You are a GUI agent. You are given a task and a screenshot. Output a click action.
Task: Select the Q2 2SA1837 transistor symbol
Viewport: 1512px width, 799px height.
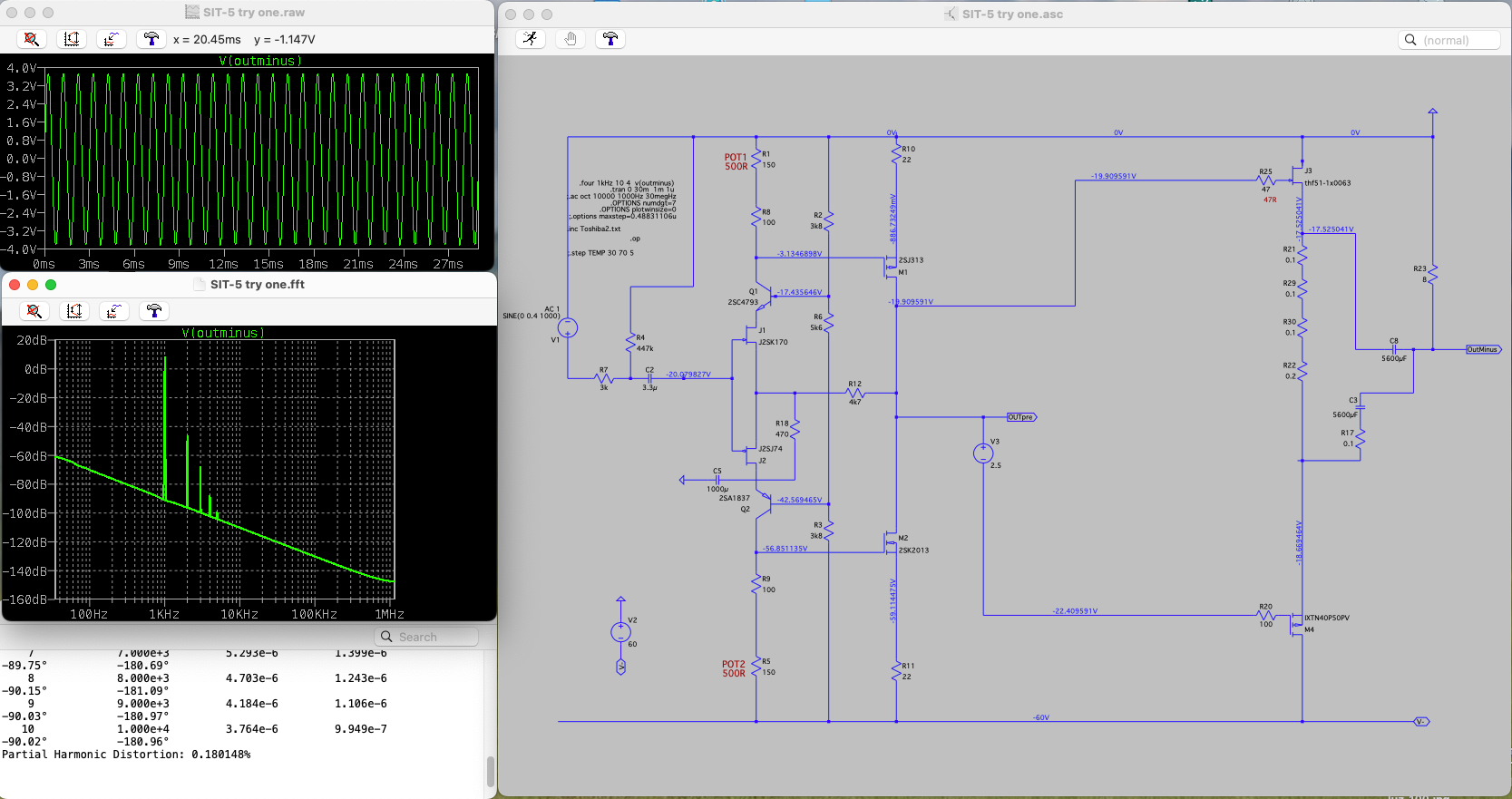[x=765, y=502]
